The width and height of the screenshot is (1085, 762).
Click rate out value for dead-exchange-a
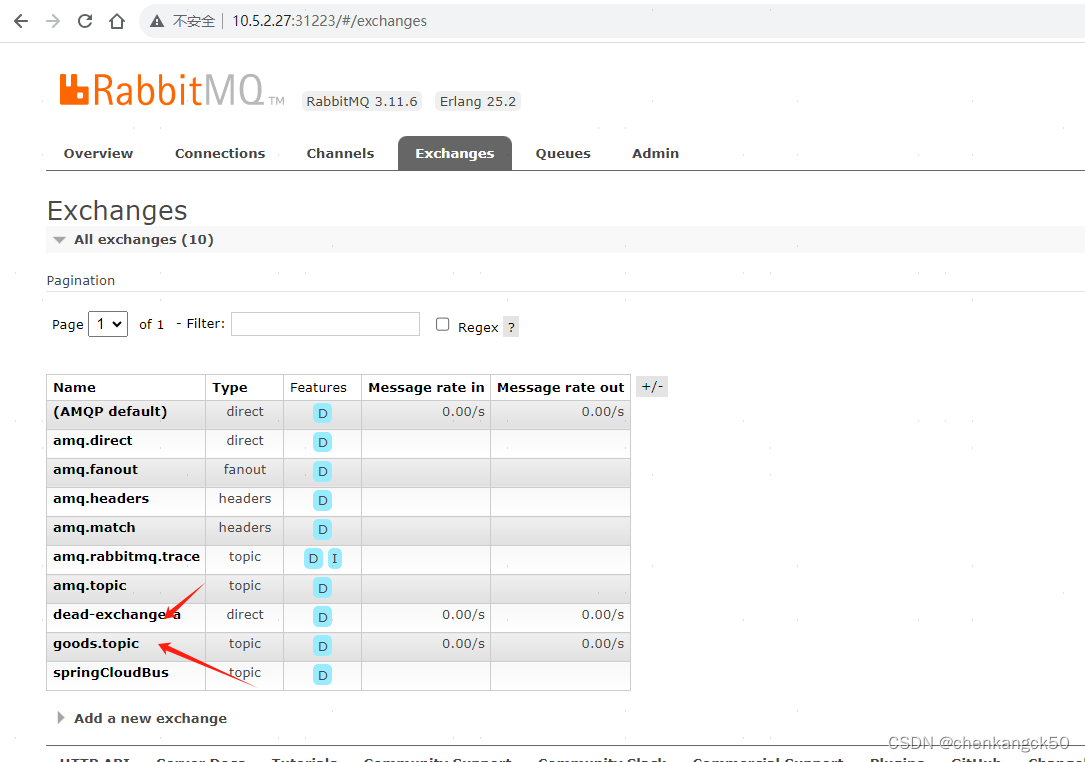pyautogui.click(x=603, y=615)
